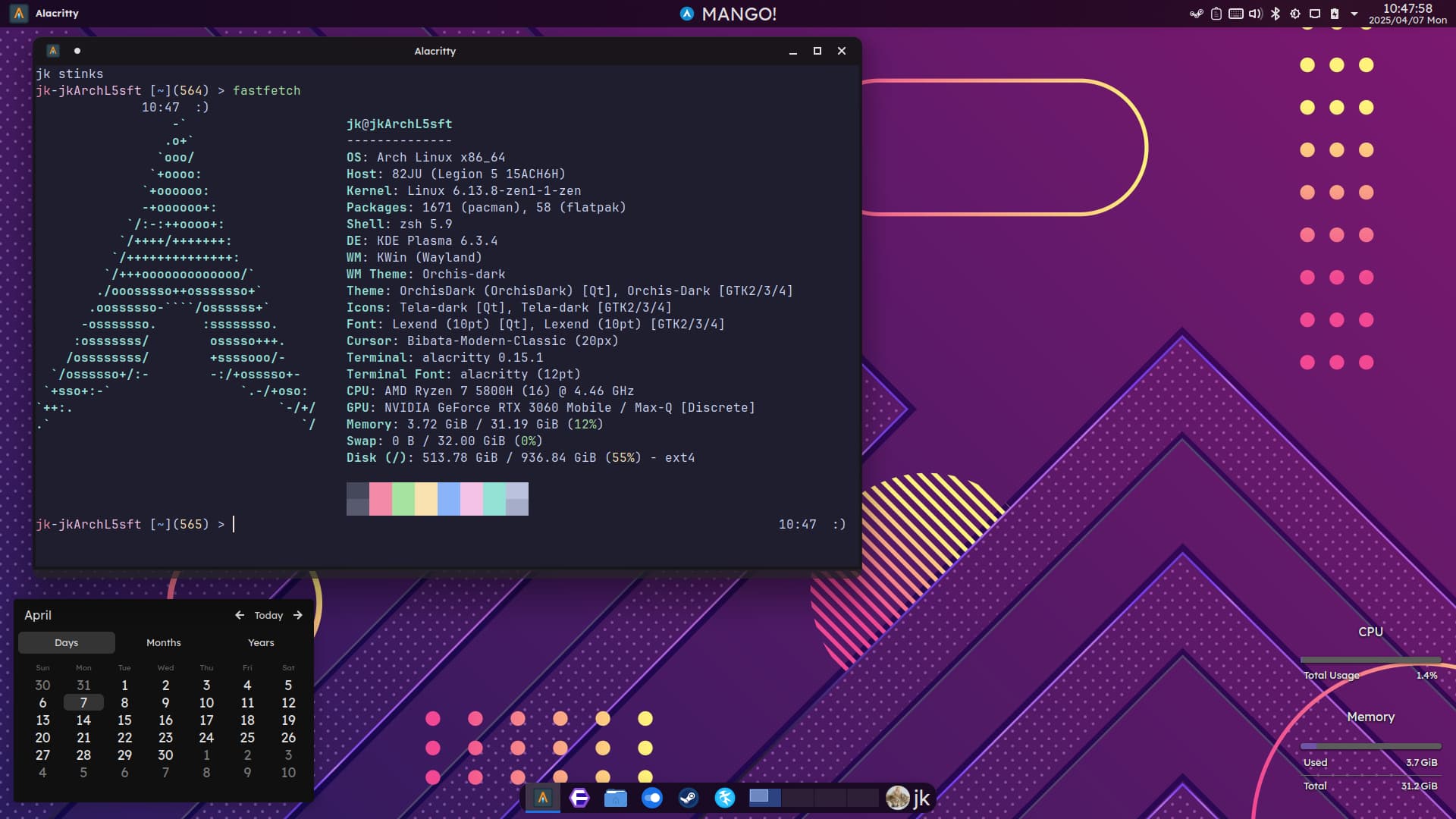The image size is (1456, 819).
Task: Launch Steam from the dock
Action: click(689, 798)
